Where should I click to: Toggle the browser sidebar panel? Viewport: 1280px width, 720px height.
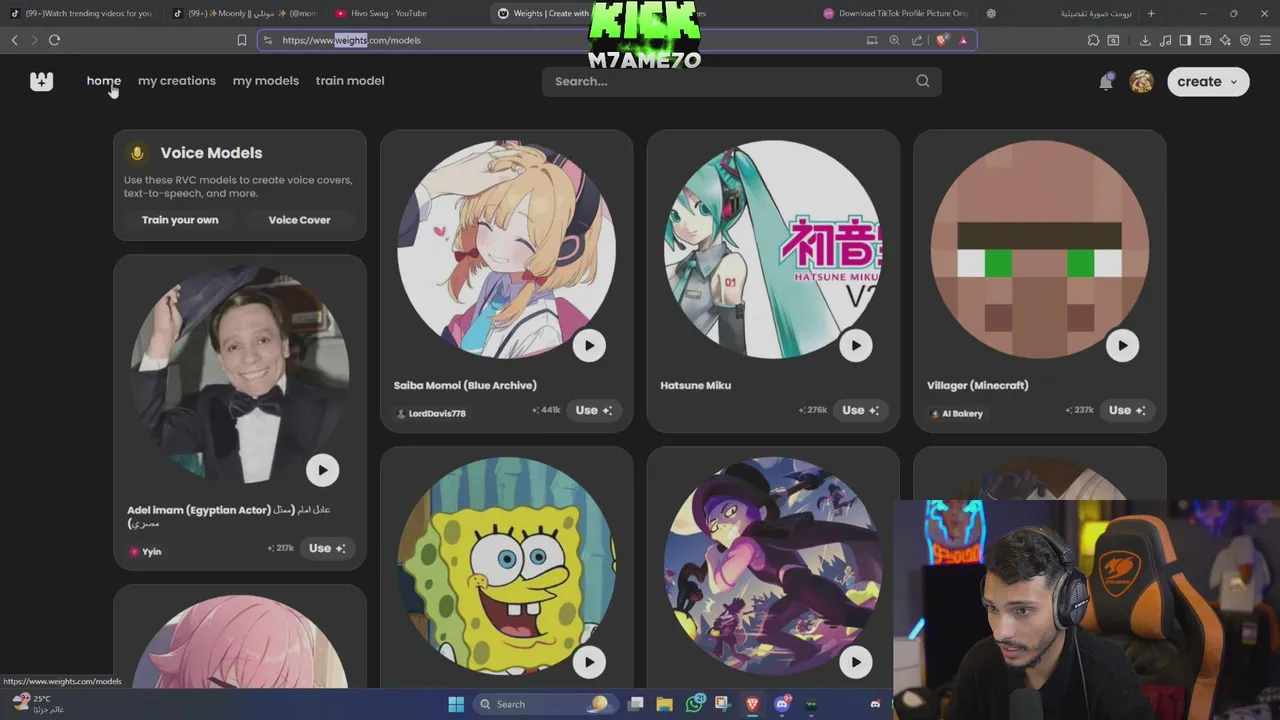coord(1185,40)
